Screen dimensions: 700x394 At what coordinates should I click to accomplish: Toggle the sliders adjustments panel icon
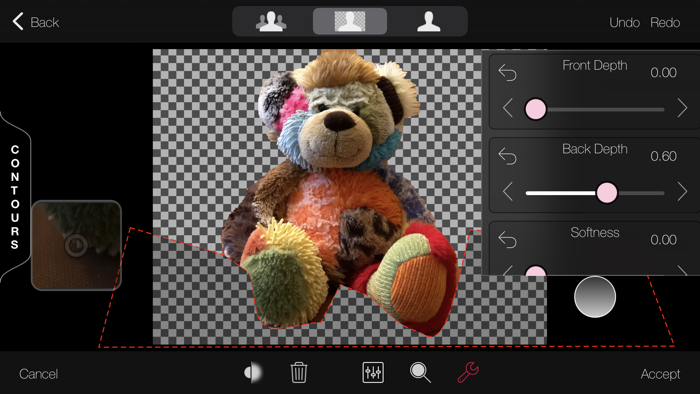tap(373, 373)
